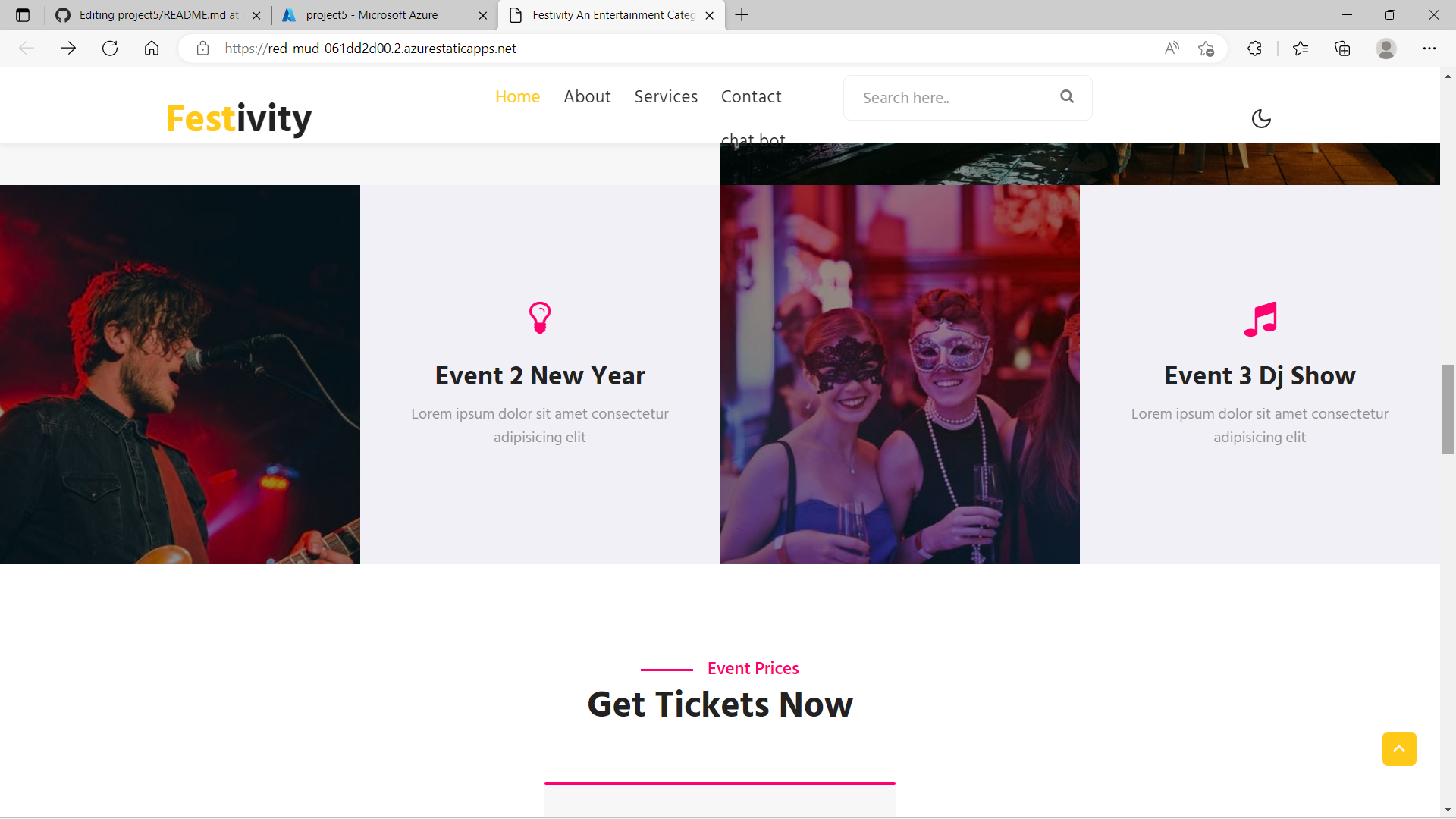
Task: Open browser Collections icon
Action: point(1342,49)
